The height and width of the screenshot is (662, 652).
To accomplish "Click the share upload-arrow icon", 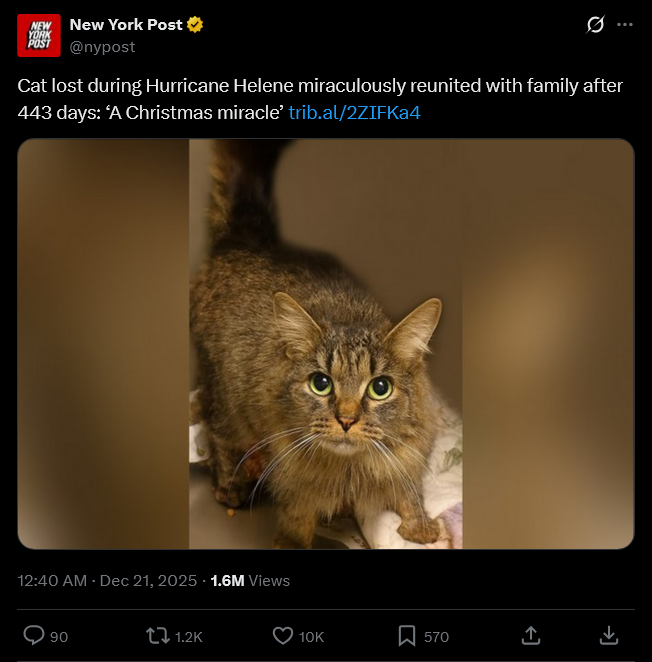I will pos(532,635).
